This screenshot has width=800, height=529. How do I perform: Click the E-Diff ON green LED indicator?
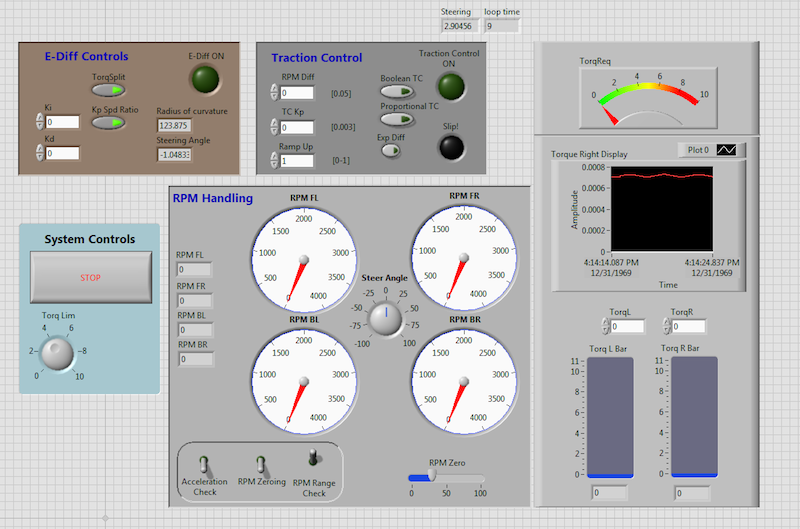pyautogui.click(x=207, y=78)
